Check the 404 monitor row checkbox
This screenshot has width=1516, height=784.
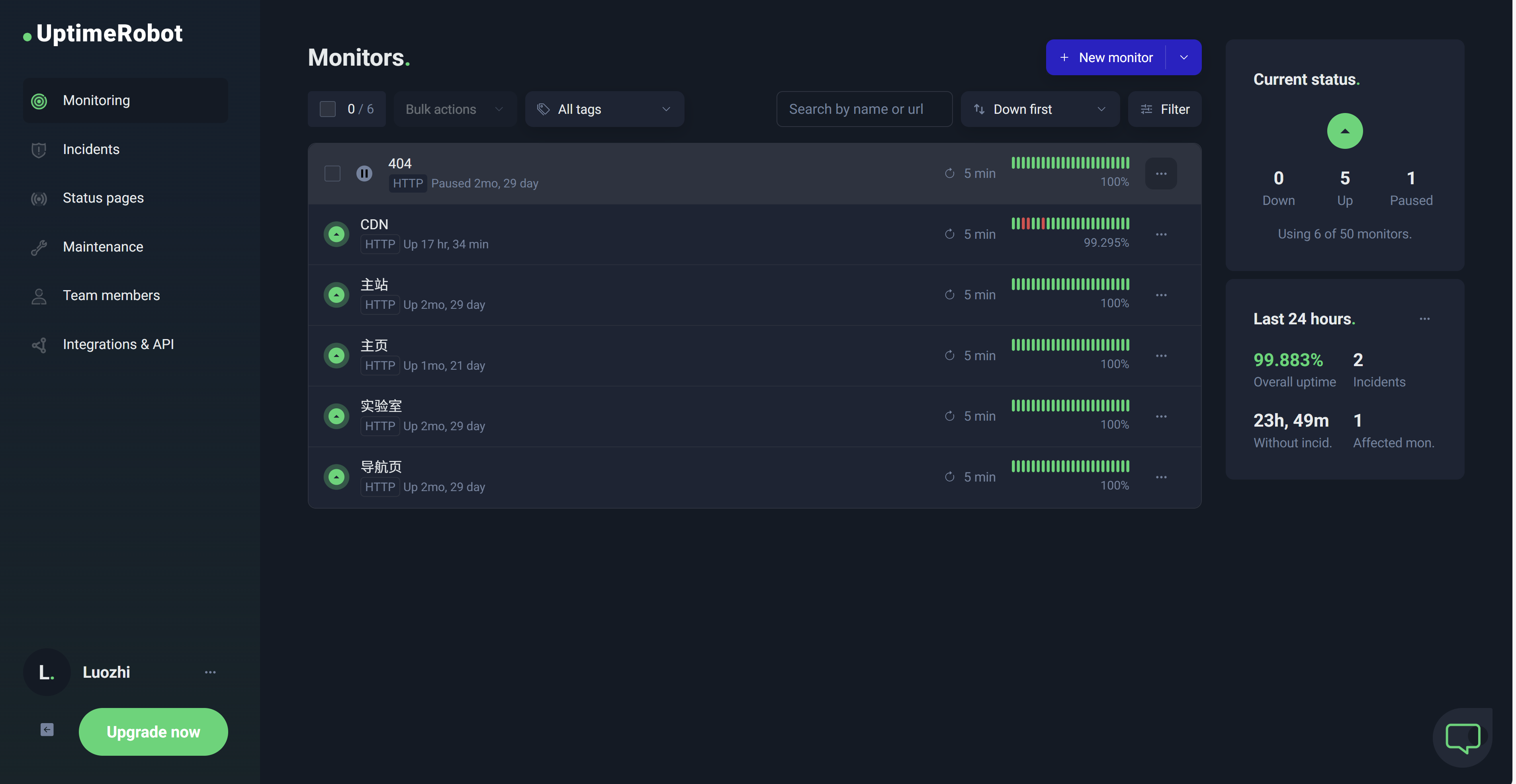[333, 174]
